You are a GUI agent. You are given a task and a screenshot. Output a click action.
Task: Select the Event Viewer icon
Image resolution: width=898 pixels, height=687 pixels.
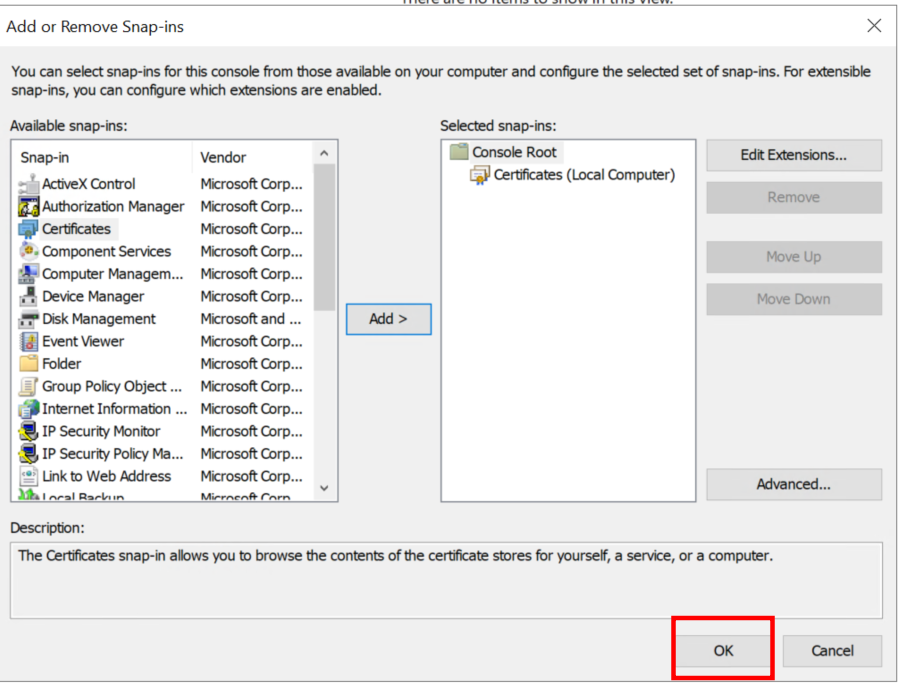28,342
